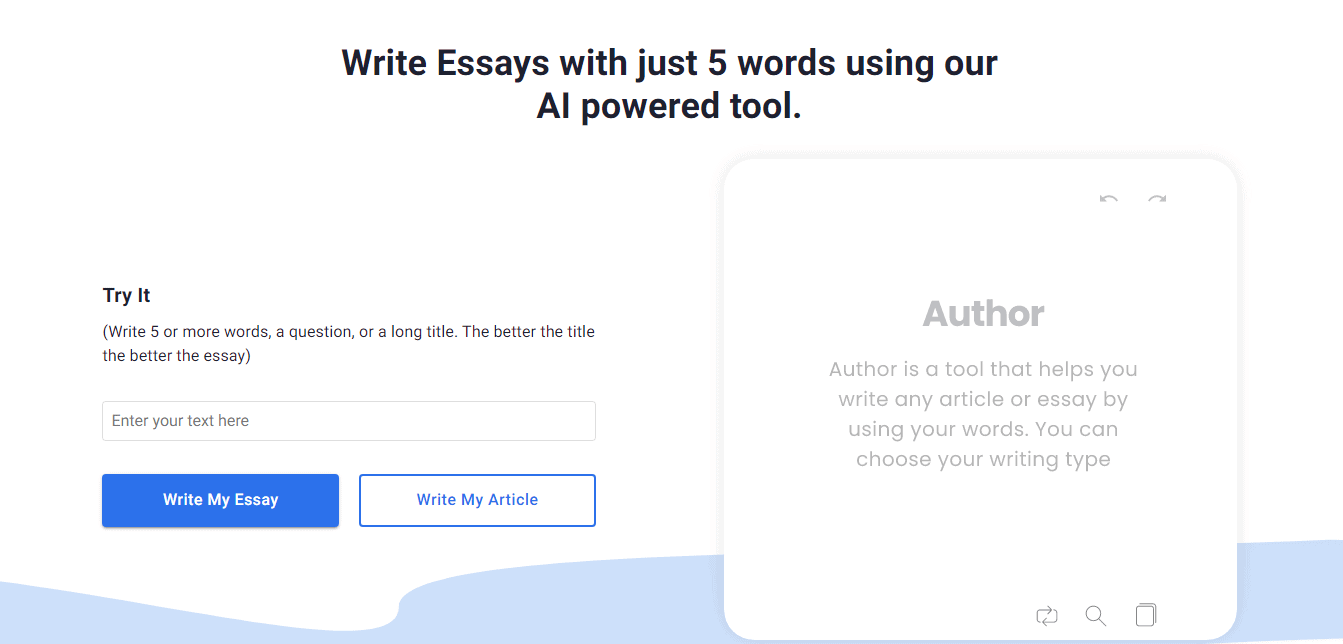Click the large gray 'Author' title
The height and width of the screenshot is (644, 1343).
pos(983,313)
